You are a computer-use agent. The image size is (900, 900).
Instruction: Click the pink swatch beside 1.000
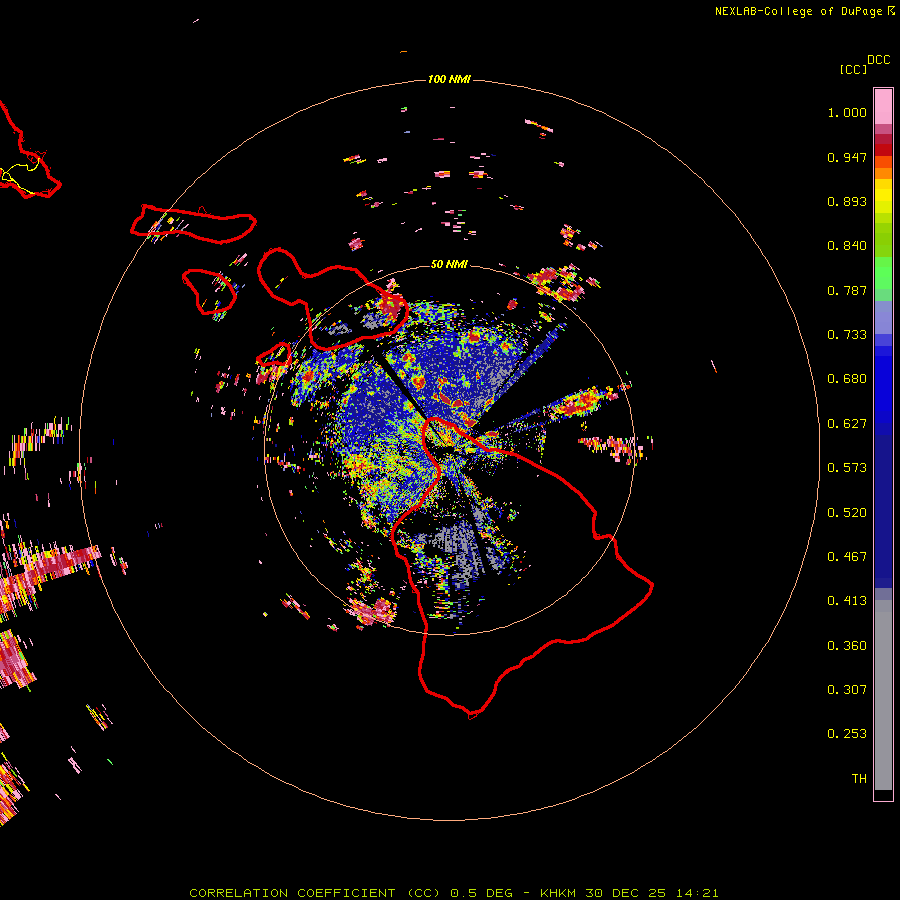883,107
